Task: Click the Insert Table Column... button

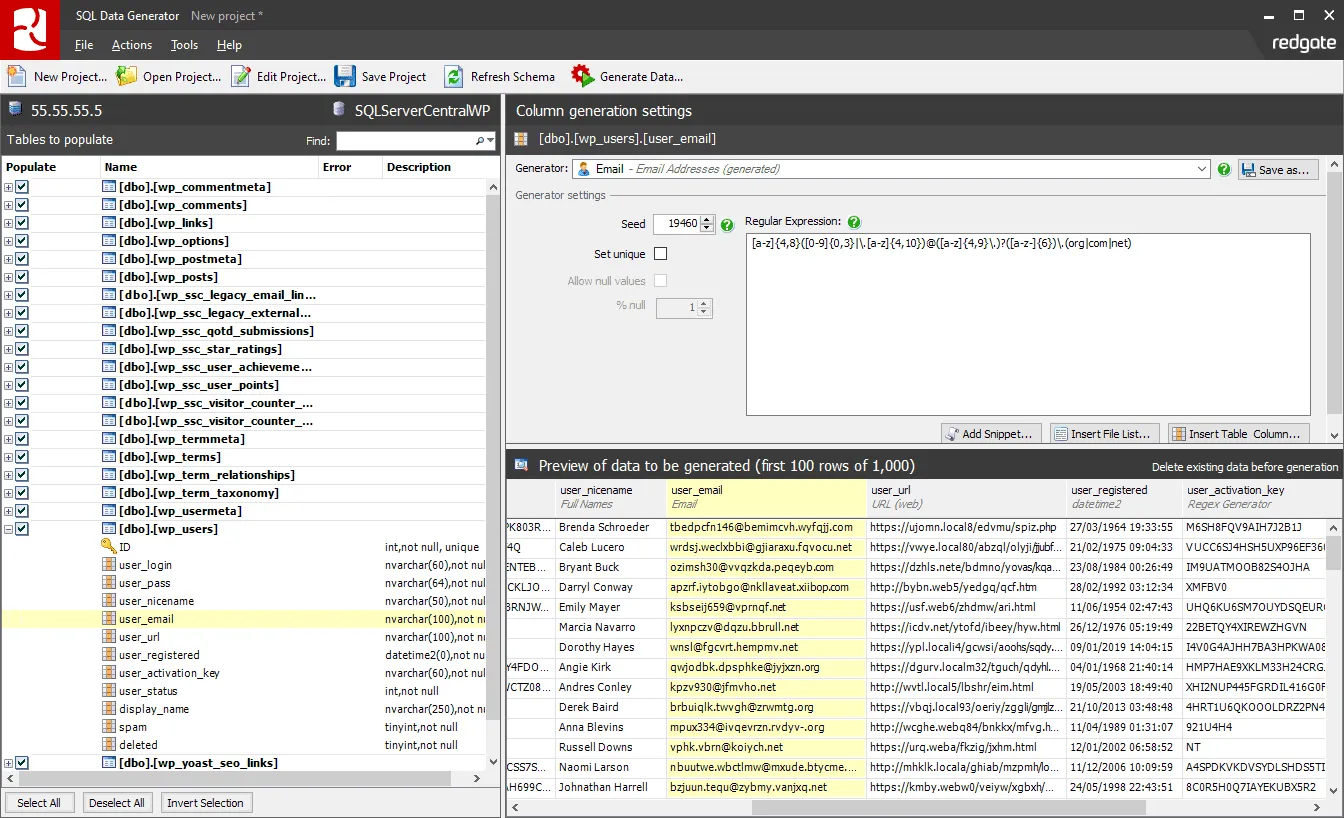Action: [x=1239, y=433]
